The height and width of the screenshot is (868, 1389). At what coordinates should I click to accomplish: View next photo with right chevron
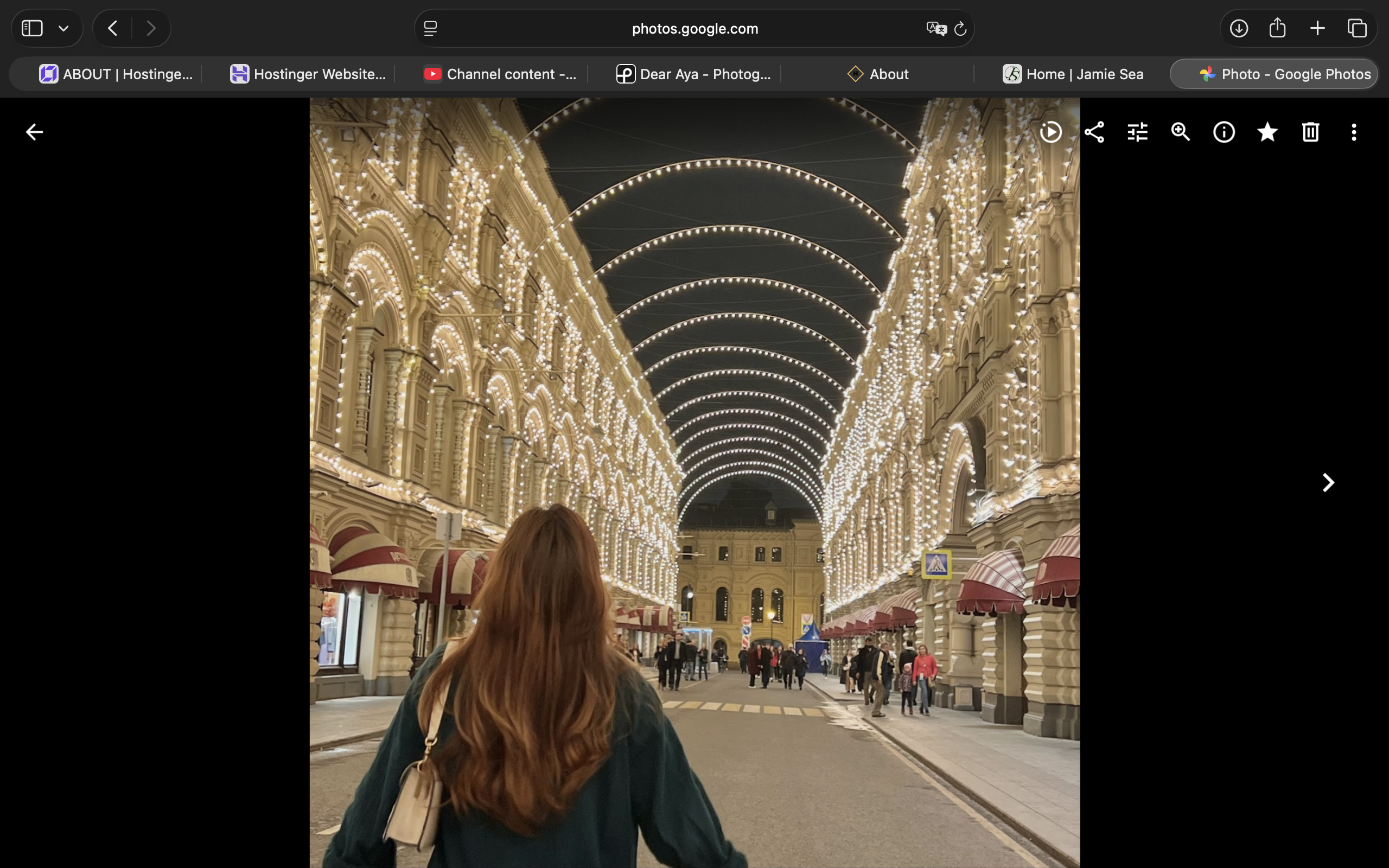pyautogui.click(x=1328, y=483)
